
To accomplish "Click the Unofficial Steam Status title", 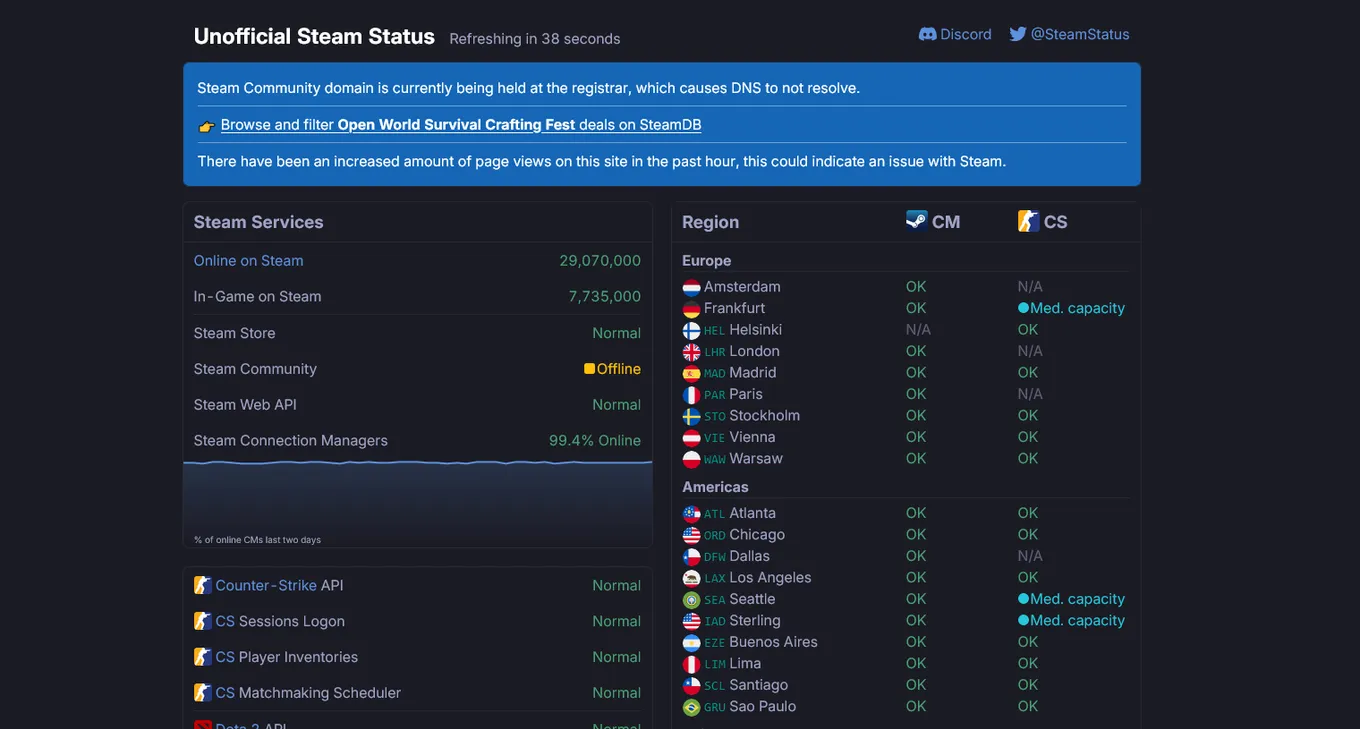I will coord(314,36).
